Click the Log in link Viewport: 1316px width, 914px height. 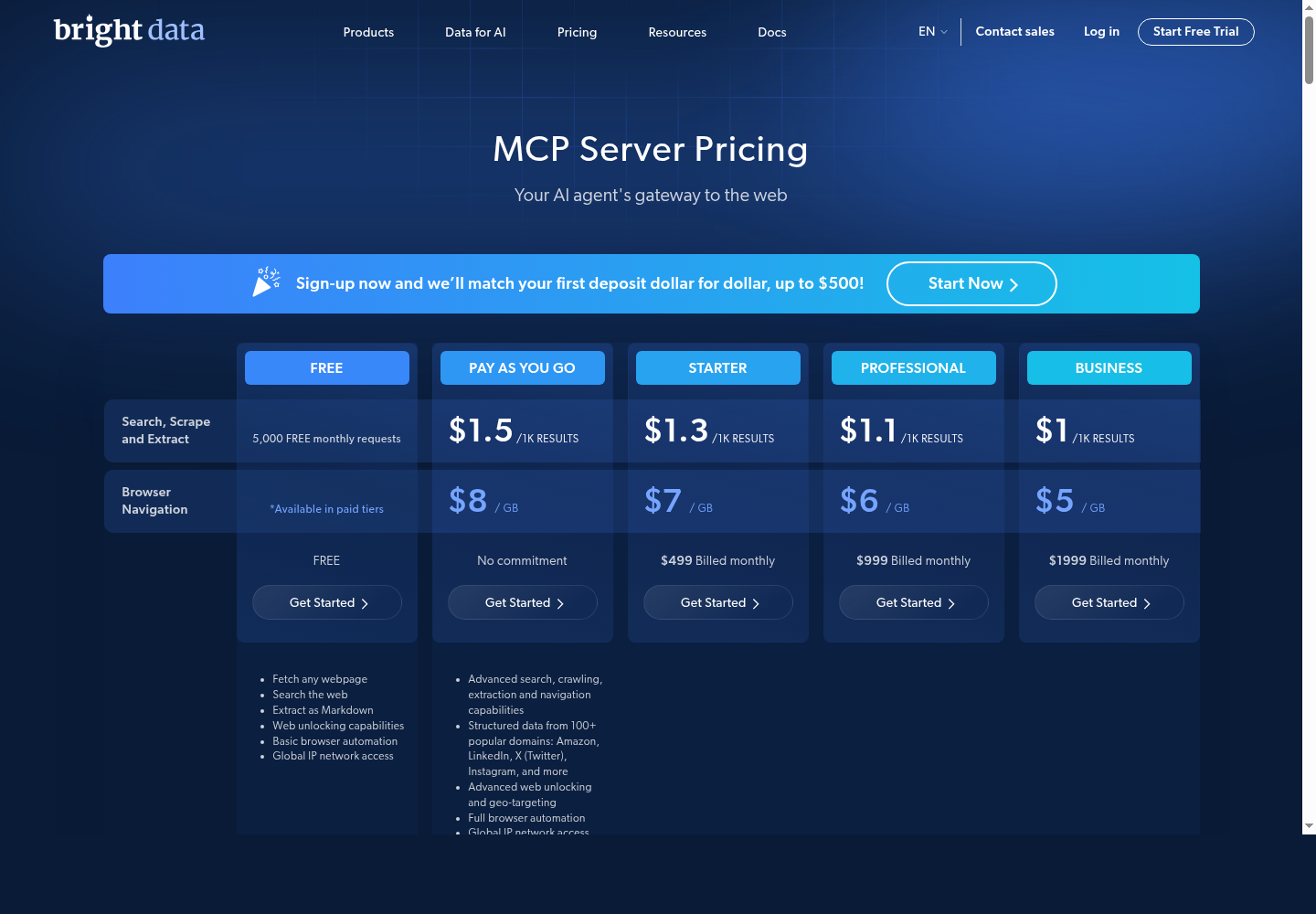[x=1101, y=31]
